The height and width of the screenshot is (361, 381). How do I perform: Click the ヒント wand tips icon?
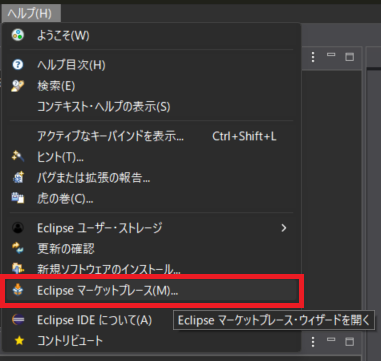coord(18,156)
